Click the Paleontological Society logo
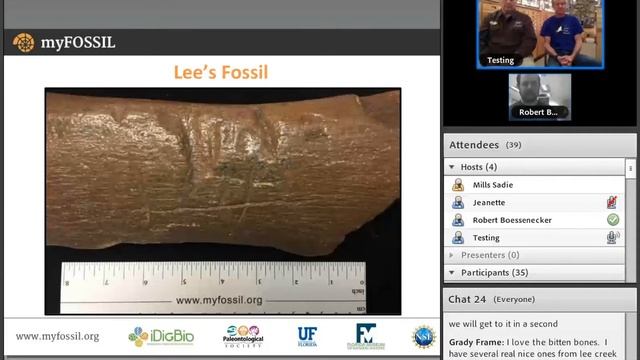Image resolution: width=640 pixels, height=360 pixels. click(243, 337)
